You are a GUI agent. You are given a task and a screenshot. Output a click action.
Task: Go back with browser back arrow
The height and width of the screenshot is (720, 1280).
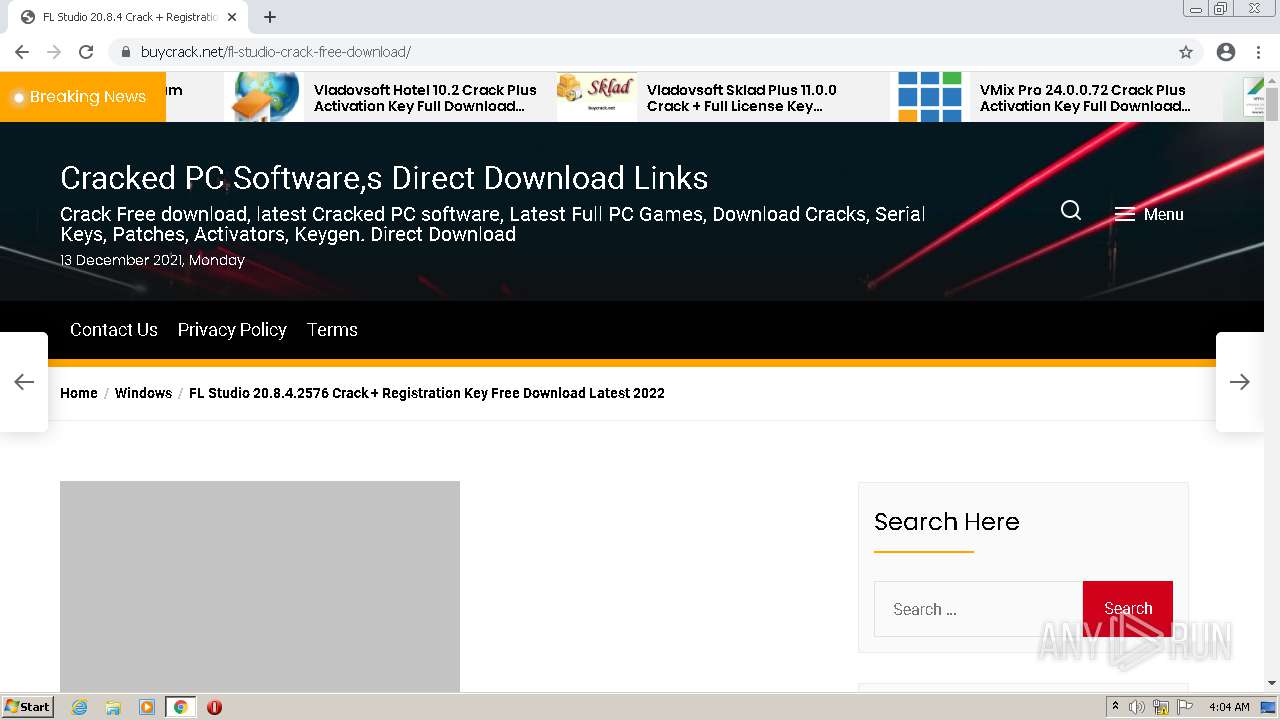22,52
